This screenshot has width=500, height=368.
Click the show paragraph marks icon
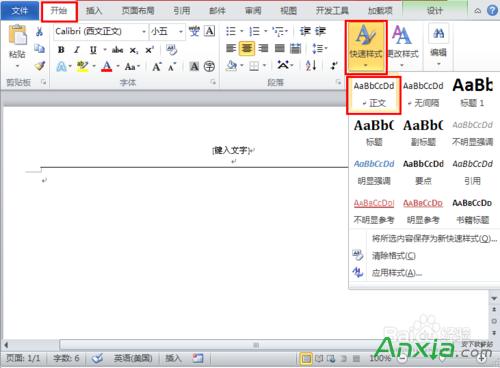(333, 66)
